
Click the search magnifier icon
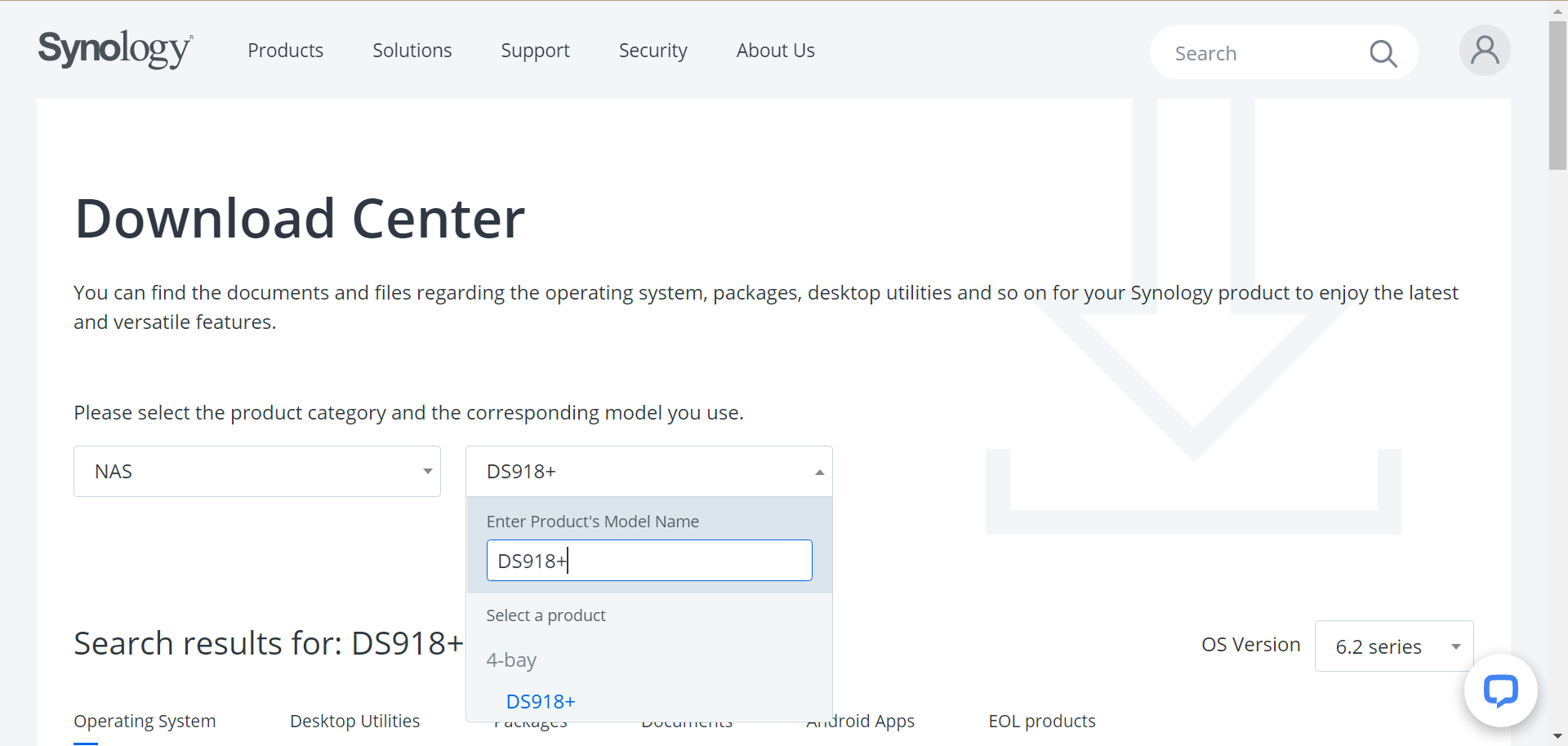point(1383,52)
